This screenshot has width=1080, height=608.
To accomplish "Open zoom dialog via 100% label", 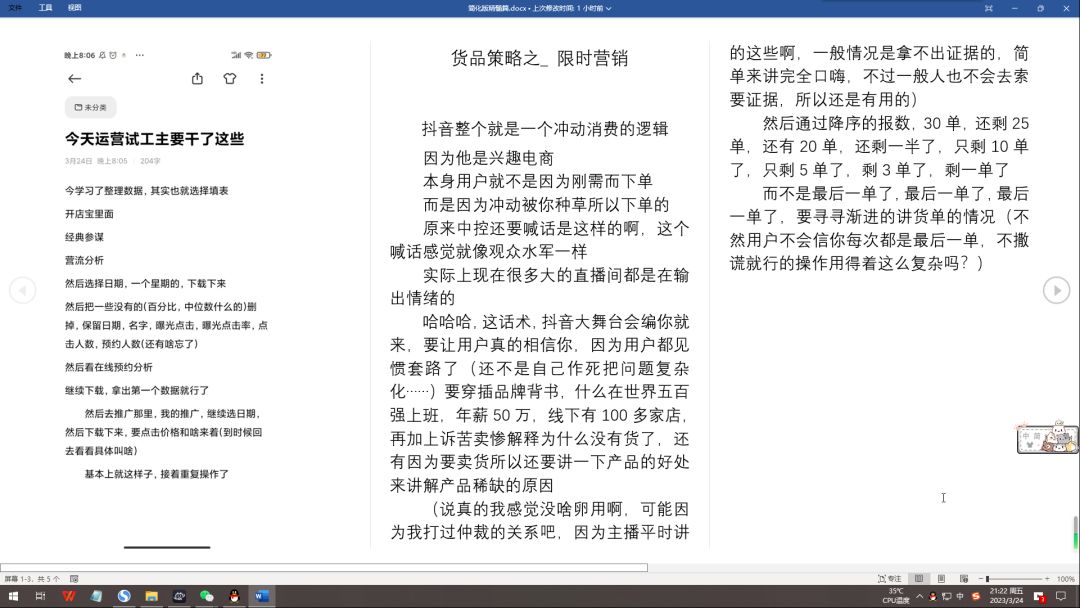I will (x=1066, y=579).
